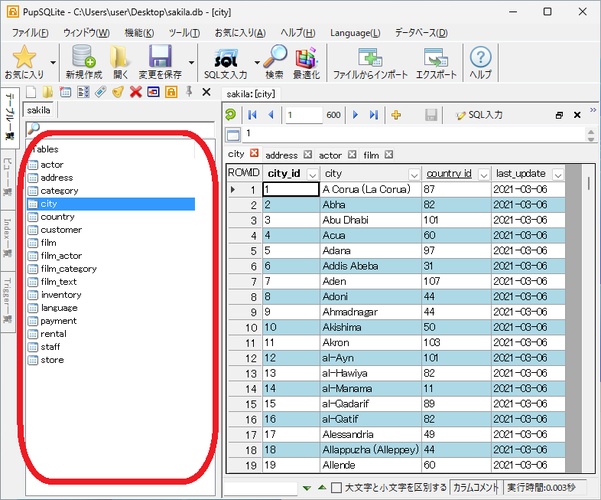Screen dimensions: 601x500
Task: Click the 最適化 optimize icon
Action: (306, 58)
